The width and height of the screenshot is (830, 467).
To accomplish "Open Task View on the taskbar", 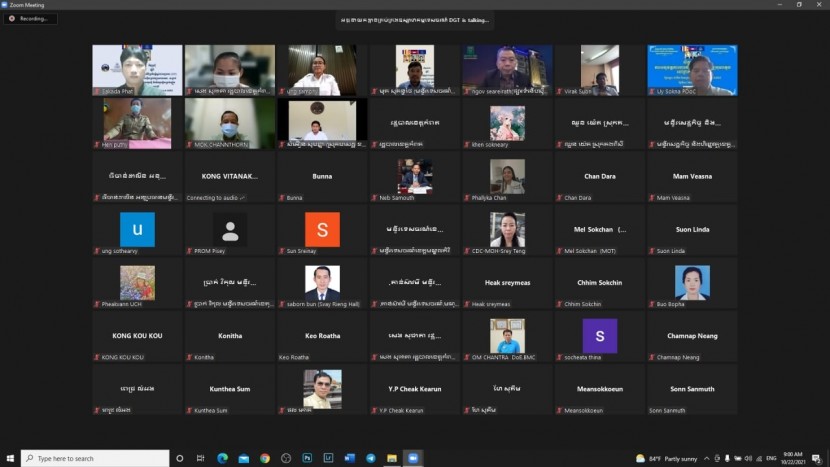I will tap(201, 458).
